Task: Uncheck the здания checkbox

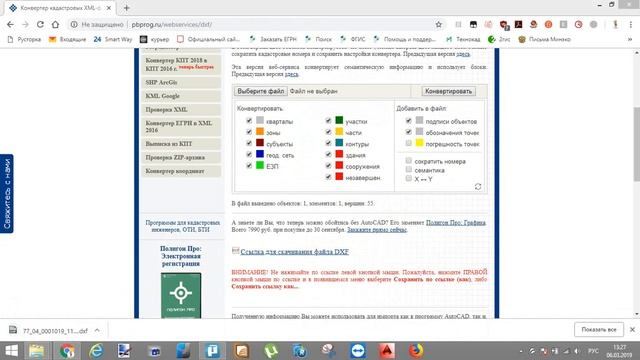Action: [328, 154]
